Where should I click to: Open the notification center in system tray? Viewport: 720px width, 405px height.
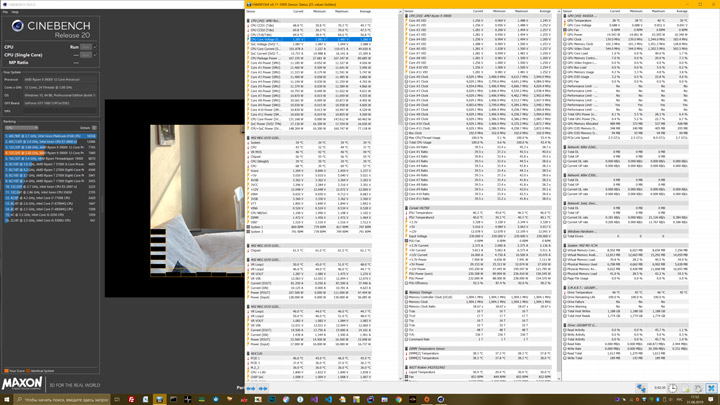pos(711,399)
